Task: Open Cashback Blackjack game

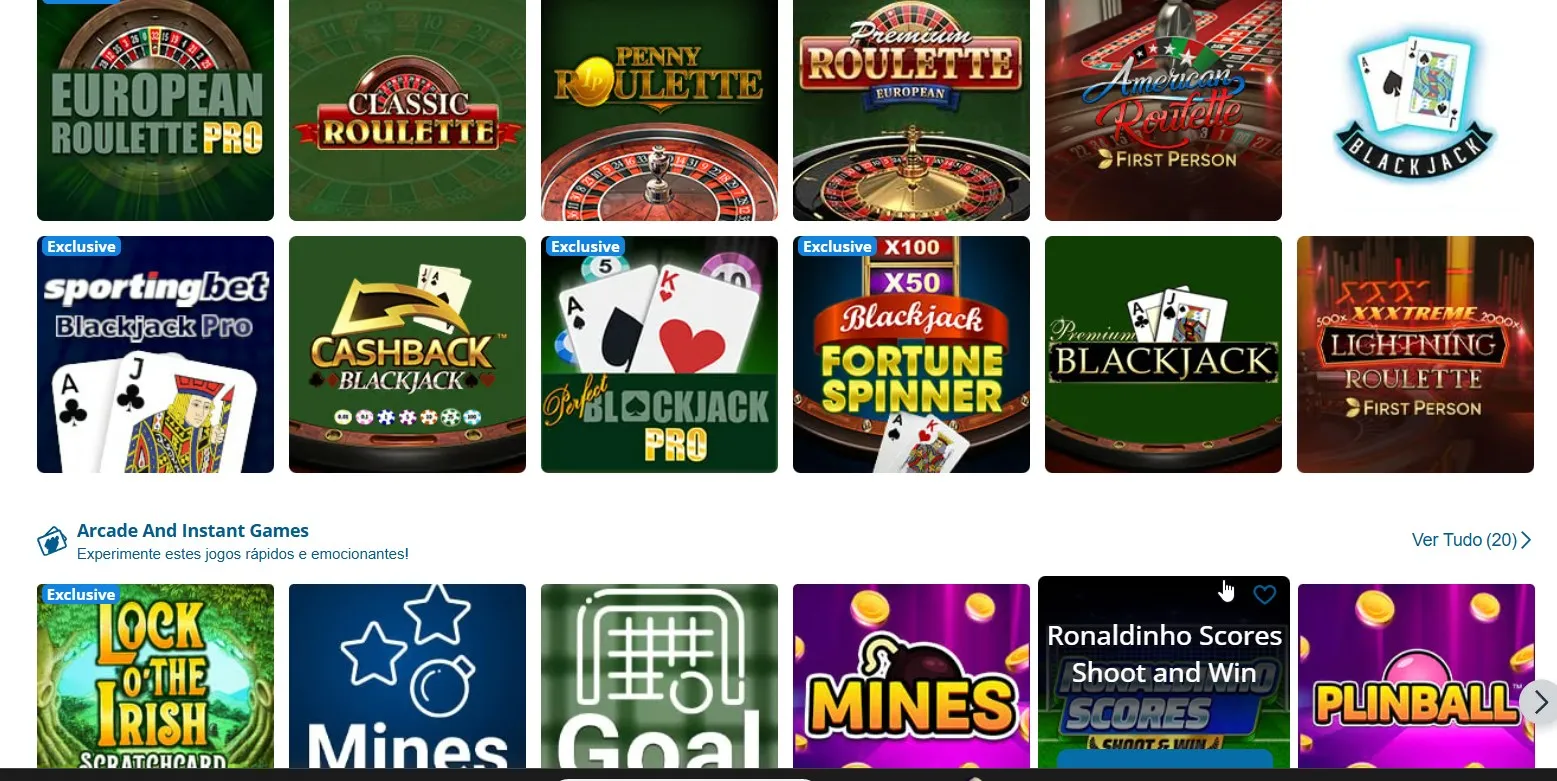Action: click(x=407, y=354)
